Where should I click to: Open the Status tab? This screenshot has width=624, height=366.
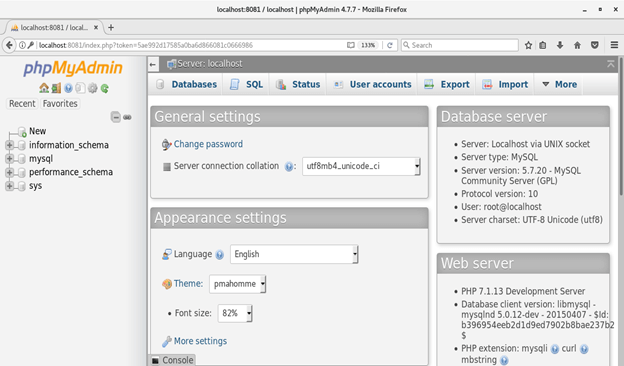(x=298, y=84)
